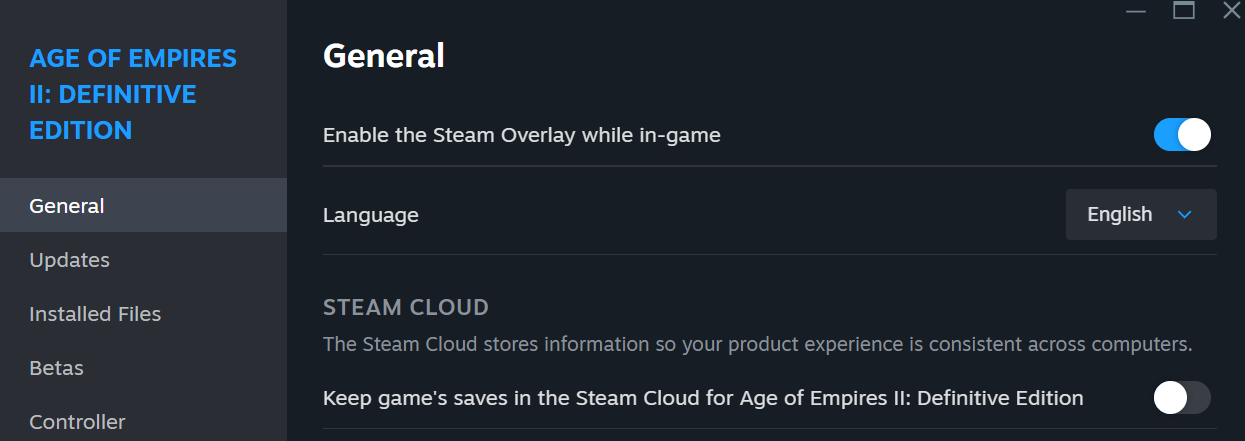Minimize the properties window
The width and height of the screenshot is (1245, 441).
1135,11
